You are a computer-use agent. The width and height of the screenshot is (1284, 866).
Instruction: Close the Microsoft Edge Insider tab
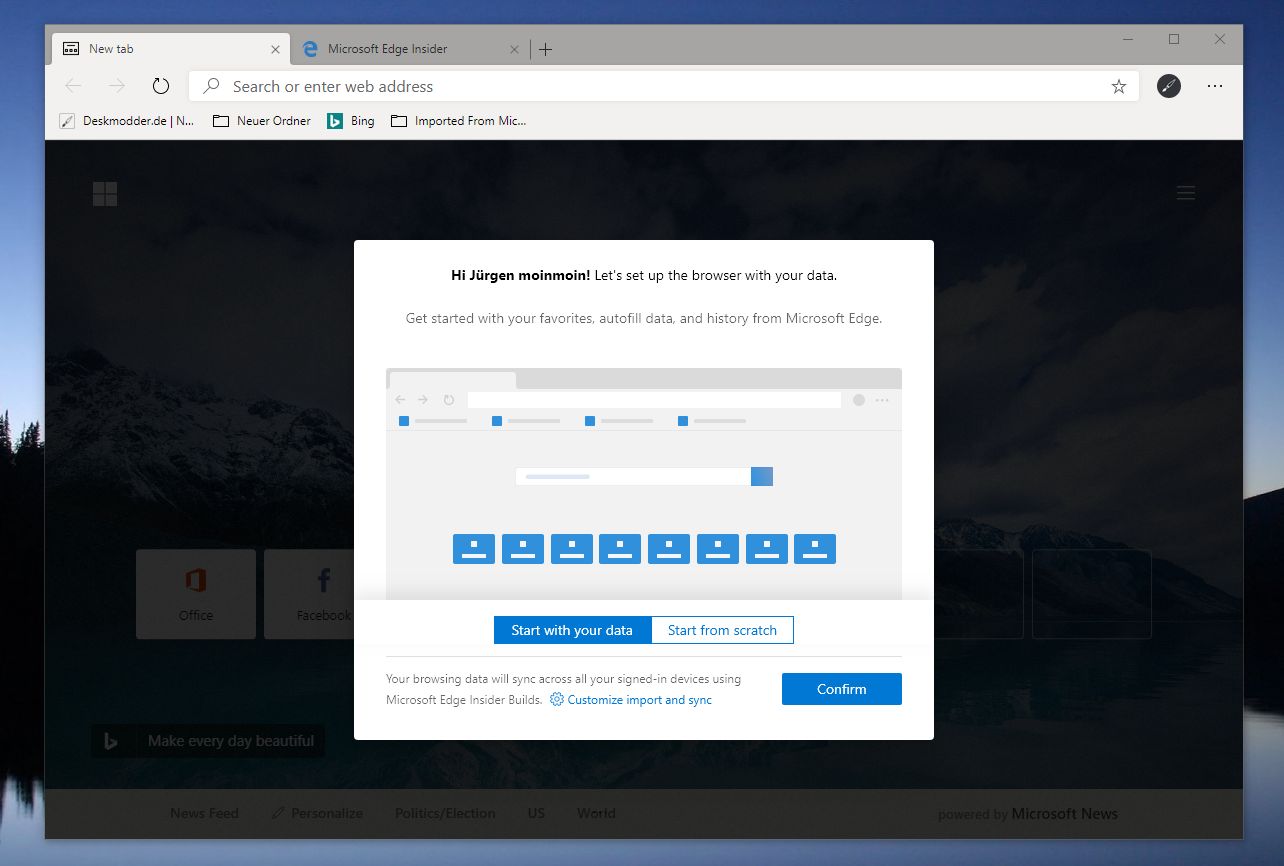(514, 49)
